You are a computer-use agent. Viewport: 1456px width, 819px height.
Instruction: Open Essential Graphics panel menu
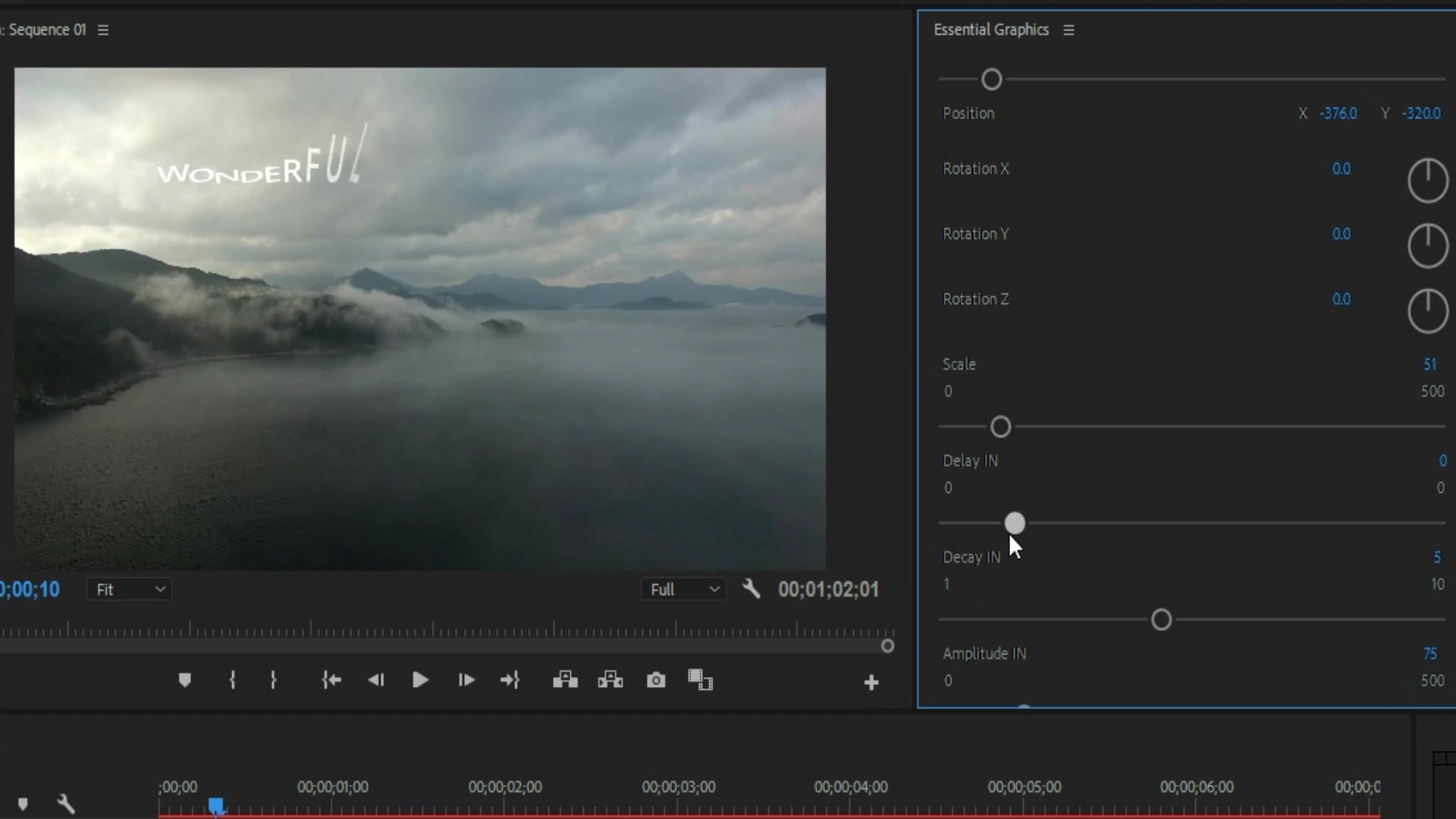(x=1068, y=29)
